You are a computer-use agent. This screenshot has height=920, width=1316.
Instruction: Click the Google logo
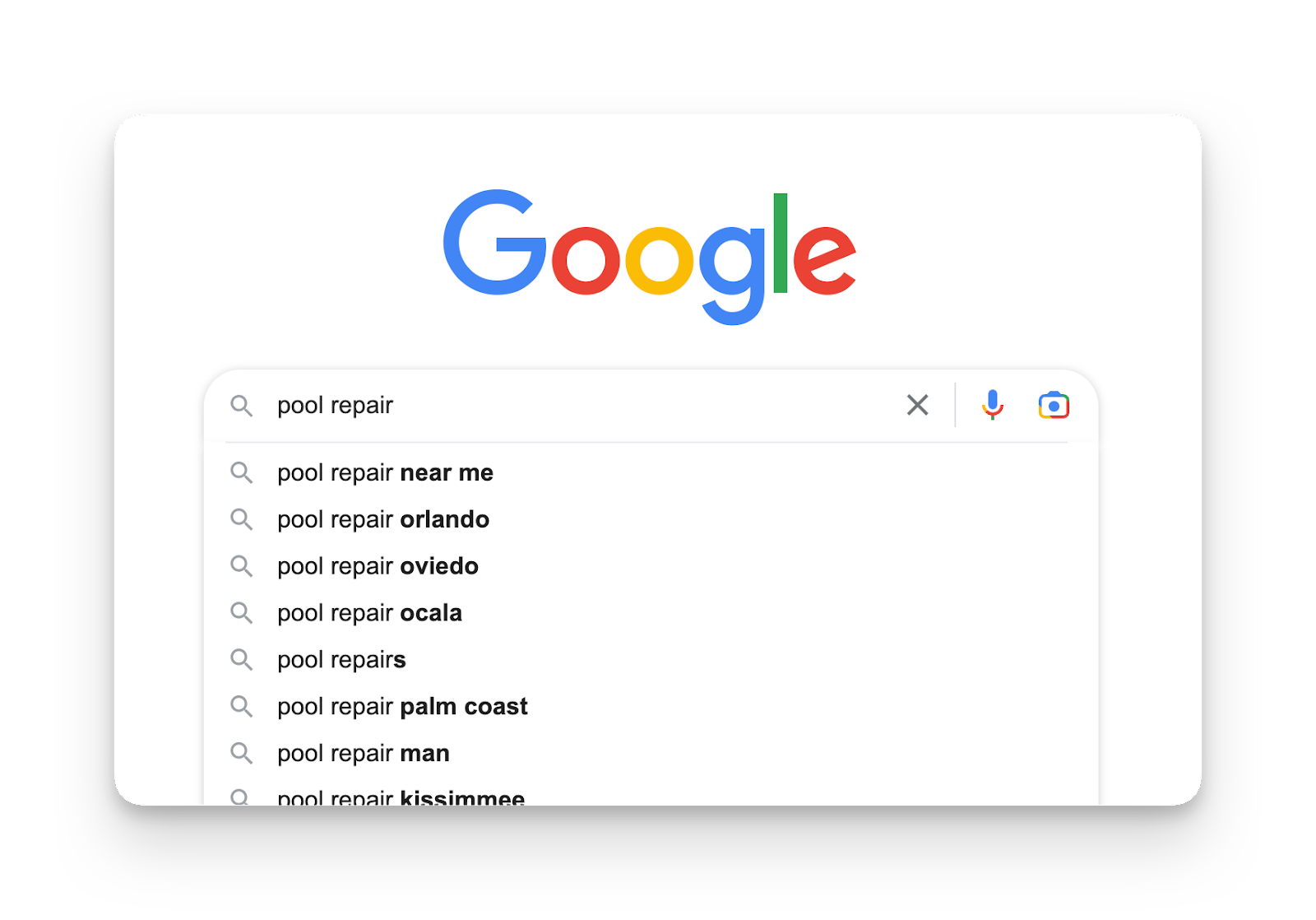(x=650, y=255)
